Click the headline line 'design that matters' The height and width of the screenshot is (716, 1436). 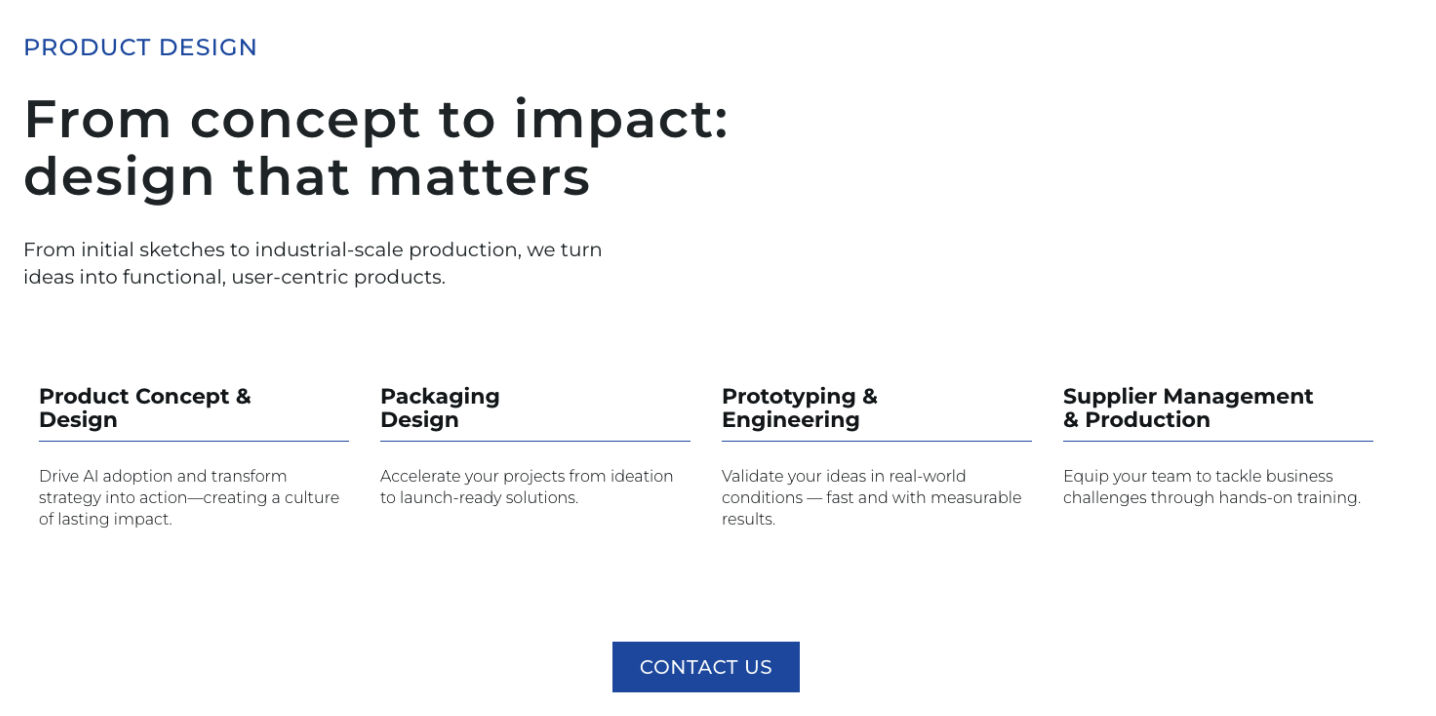pyautogui.click(x=307, y=177)
